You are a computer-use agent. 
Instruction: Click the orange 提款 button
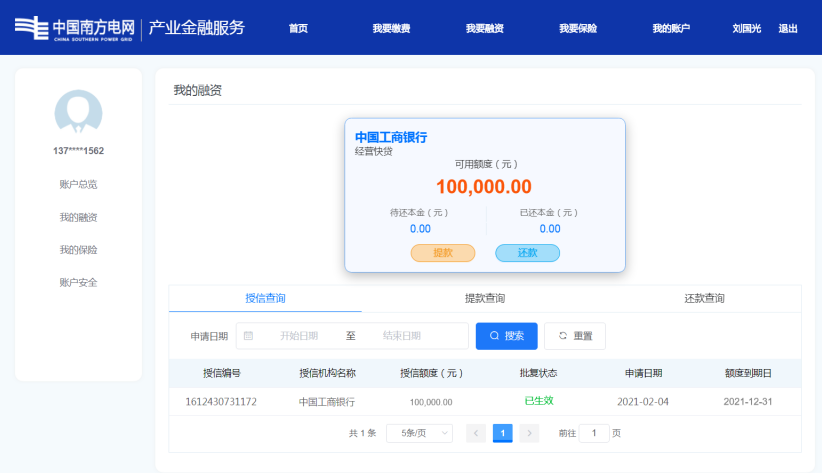tap(442, 253)
